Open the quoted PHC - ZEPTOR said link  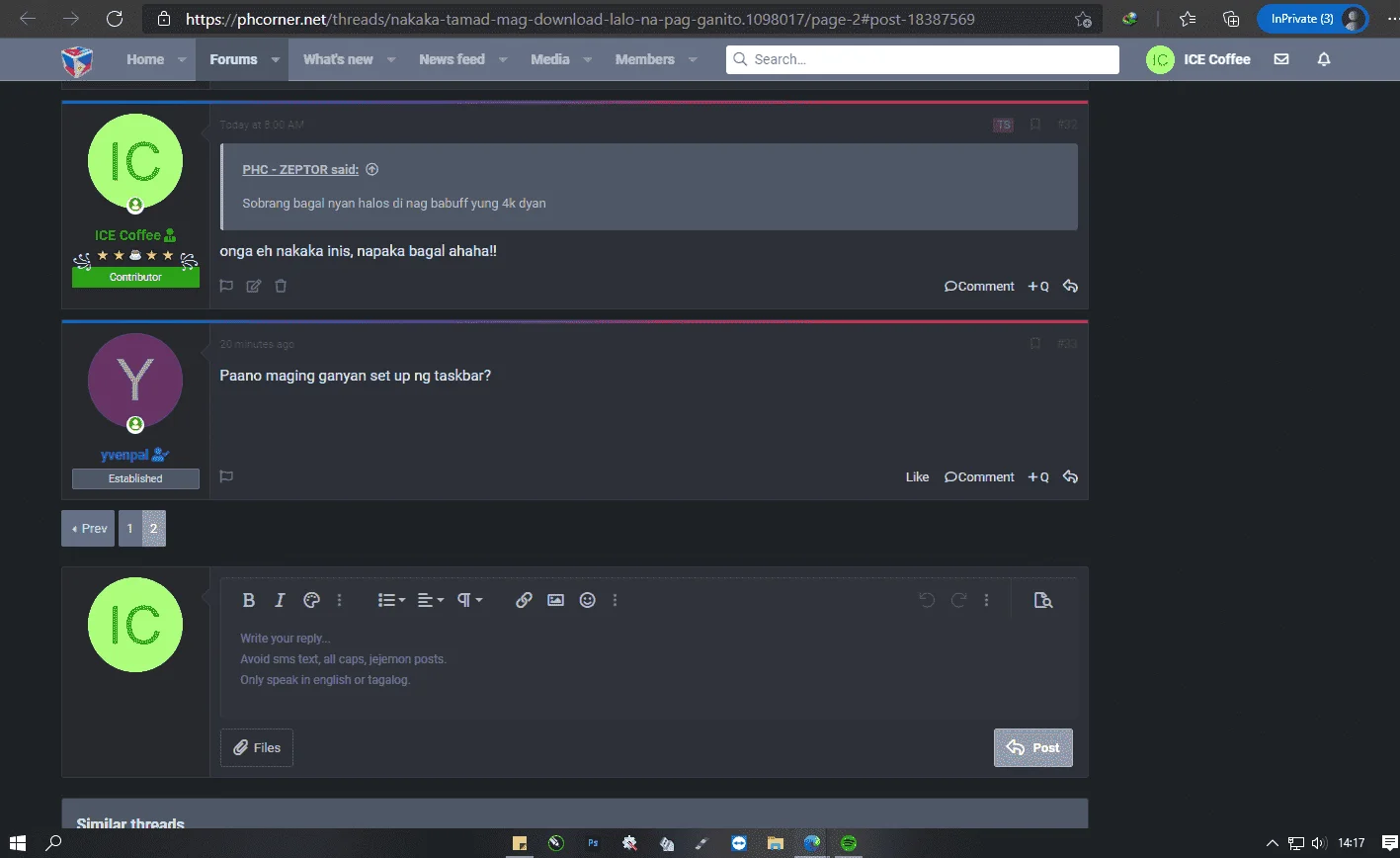coord(300,170)
